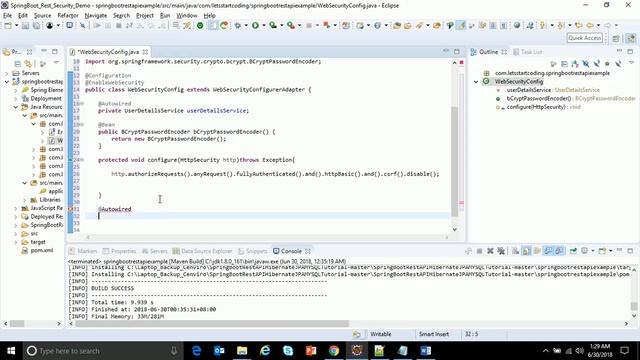The image size is (640, 360).
Task: Click the New file toolbar icon
Action: [8, 25]
